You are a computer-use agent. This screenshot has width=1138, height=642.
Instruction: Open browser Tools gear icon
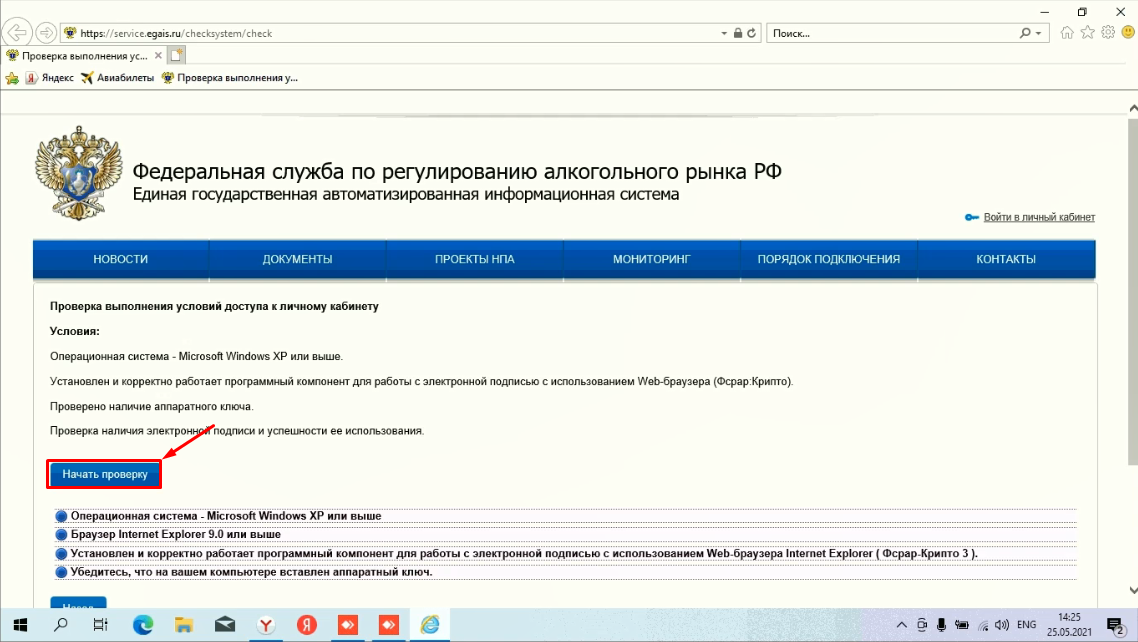(1108, 33)
